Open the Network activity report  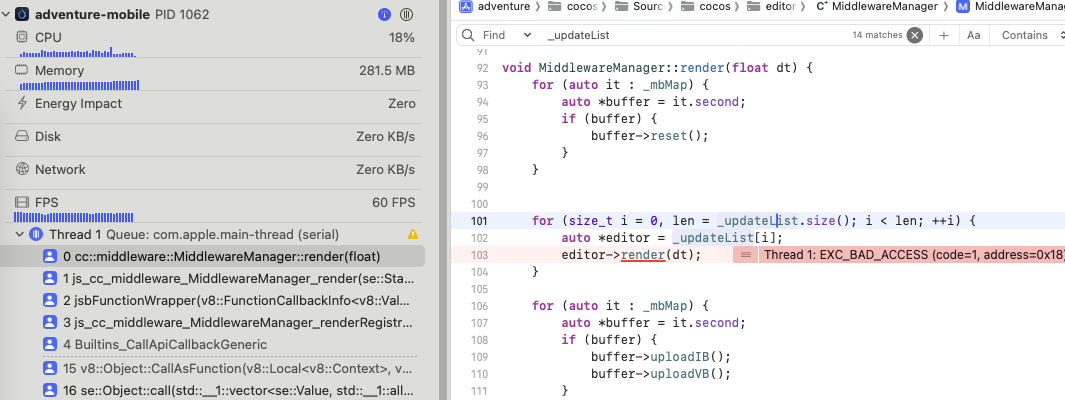(215, 169)
